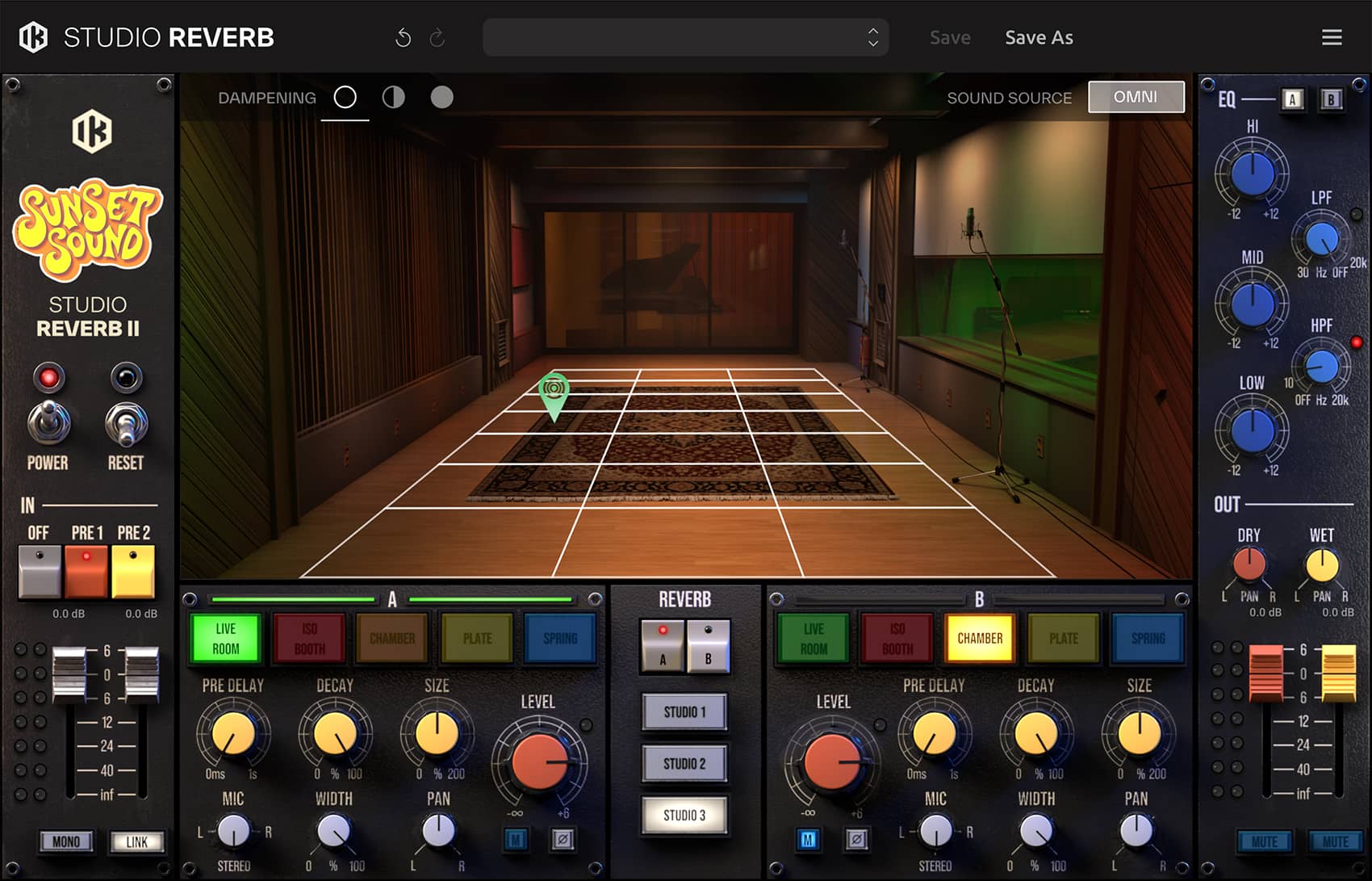The width and height of the screenshot is (1372, 881).
Task: Click the green sound source position marker
Action: click(554, 392)
